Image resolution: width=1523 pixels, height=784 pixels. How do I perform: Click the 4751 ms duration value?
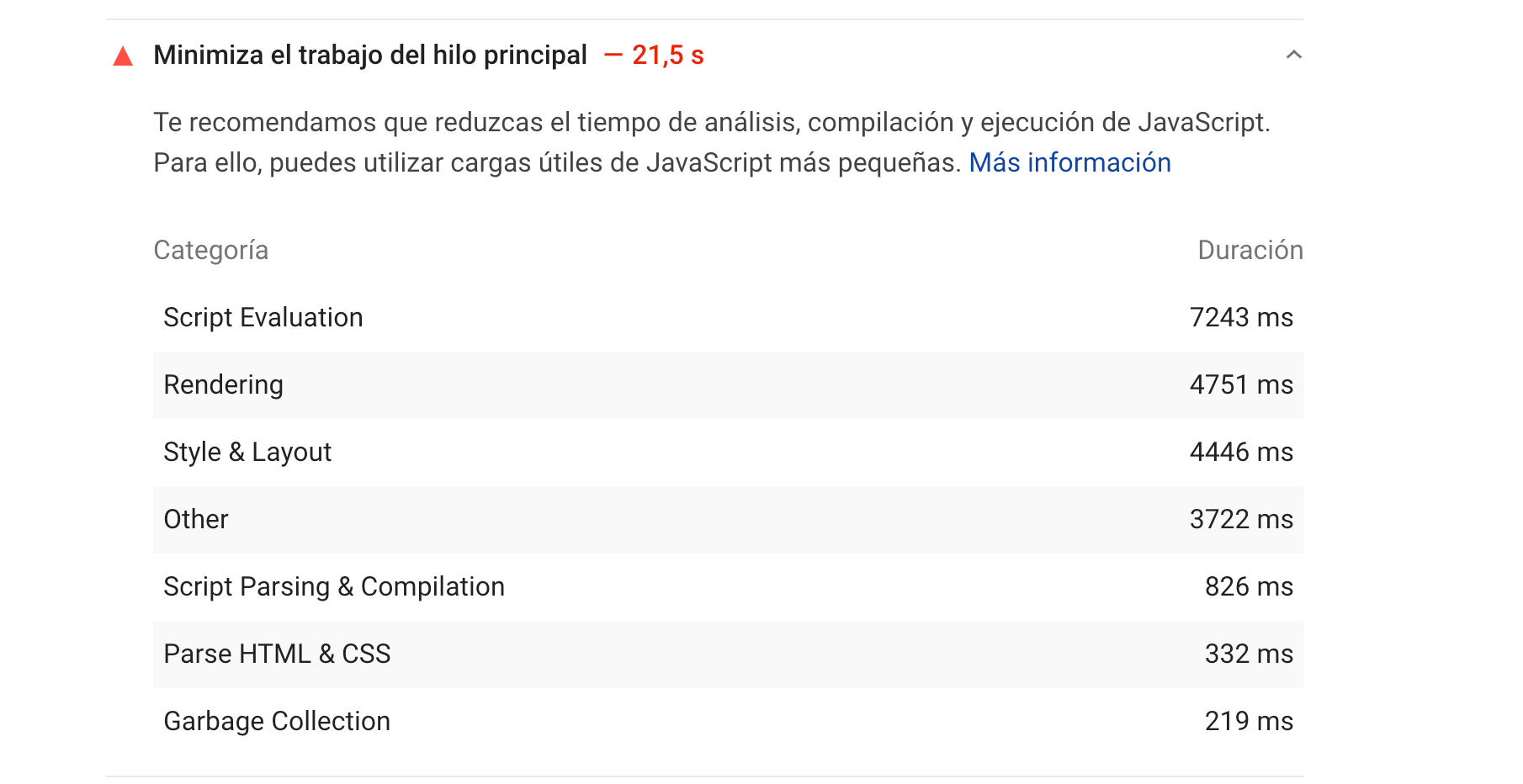coord(1241,384)
